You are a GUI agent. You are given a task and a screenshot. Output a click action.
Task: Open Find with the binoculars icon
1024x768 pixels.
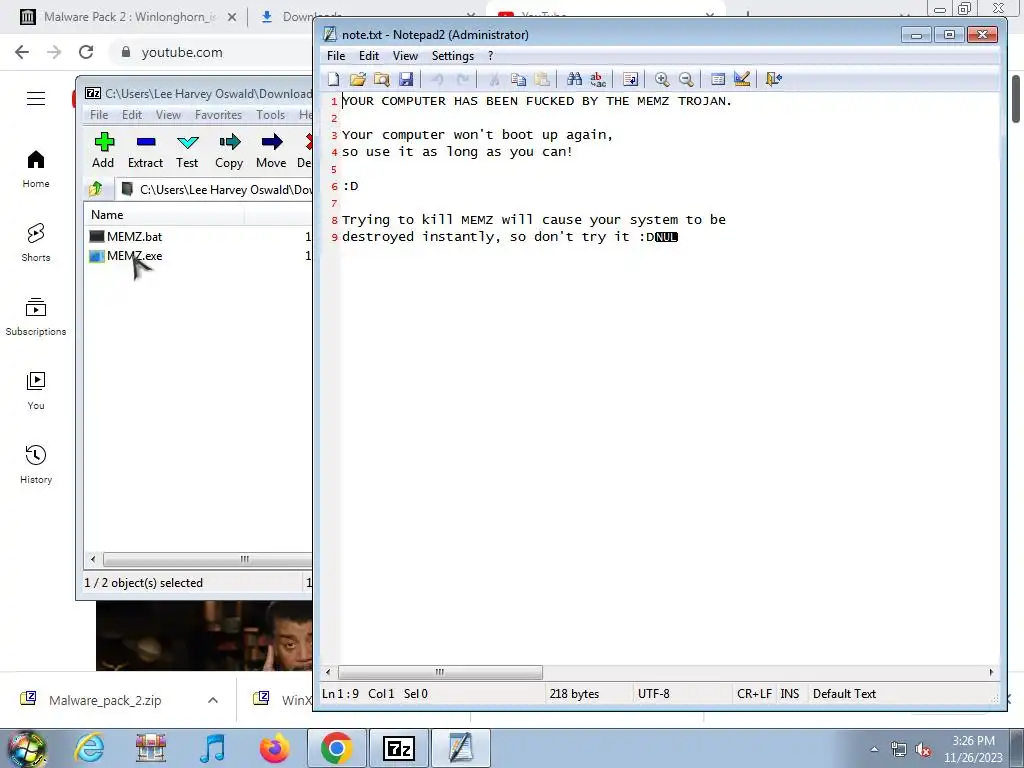pyautogui.click(x=574, y=80)
